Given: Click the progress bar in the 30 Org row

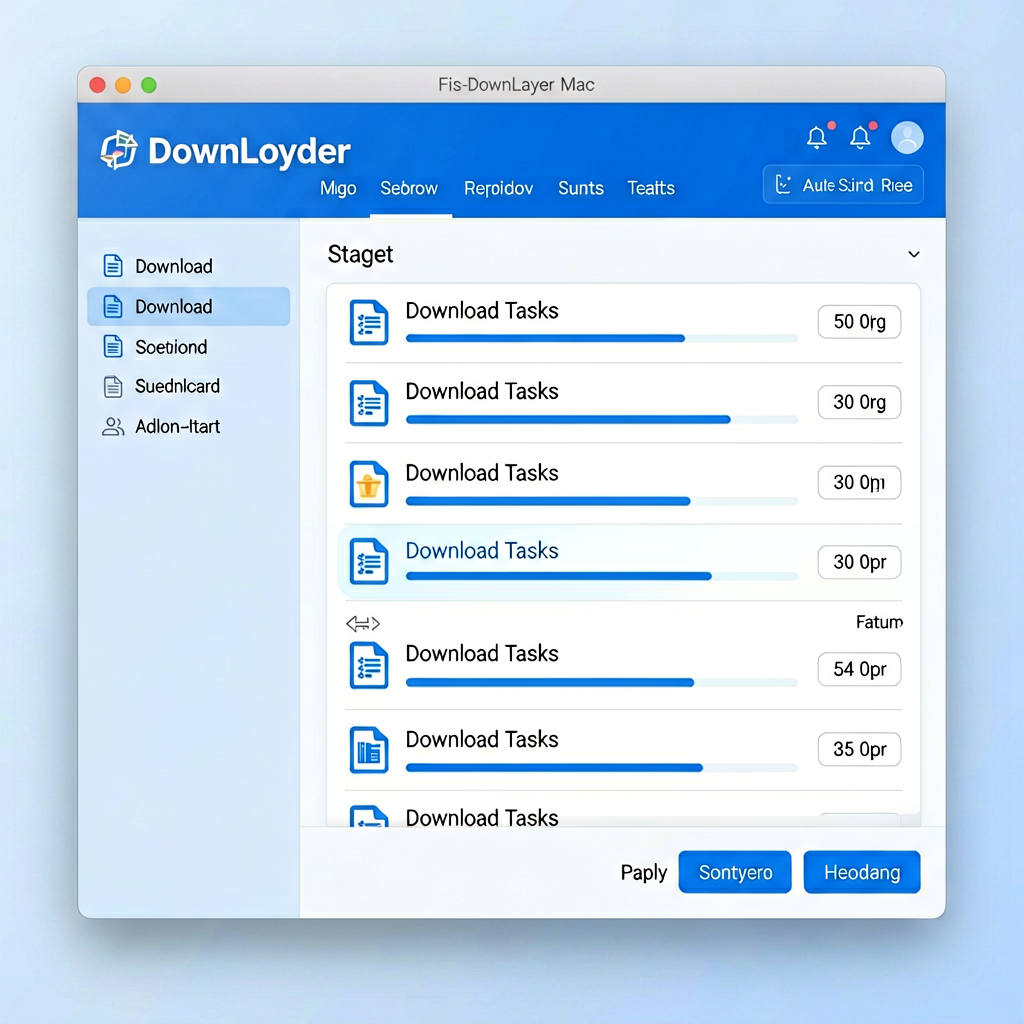Looking at the screenshot, I should pyautogui.click(x=601, y=419).
